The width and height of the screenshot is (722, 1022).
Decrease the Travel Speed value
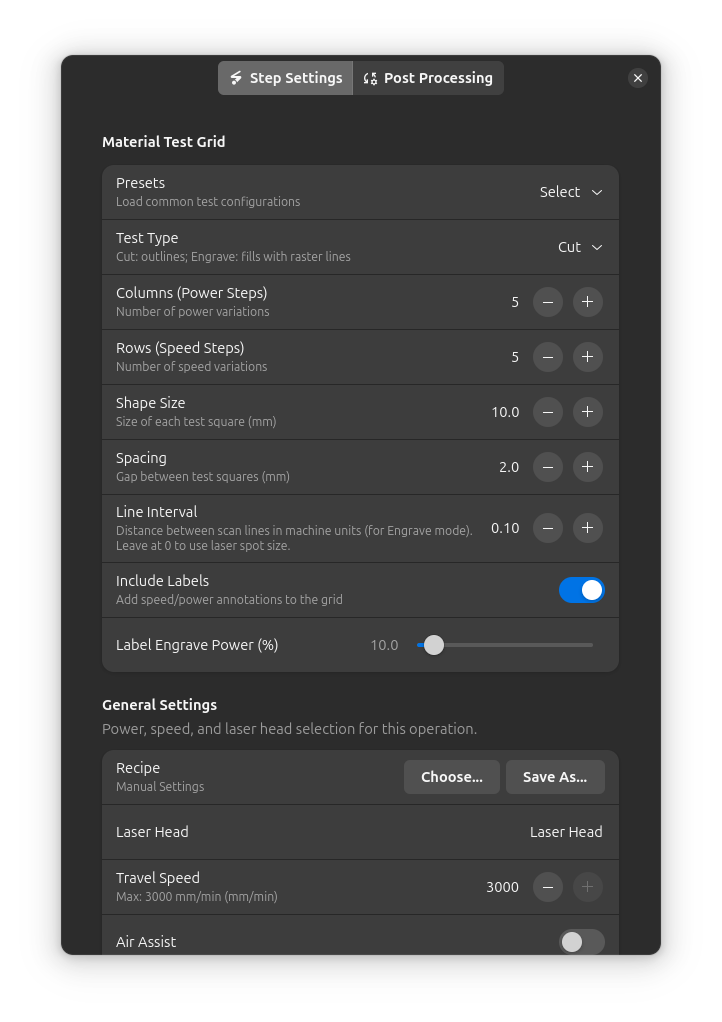click(x=547, y=887)
